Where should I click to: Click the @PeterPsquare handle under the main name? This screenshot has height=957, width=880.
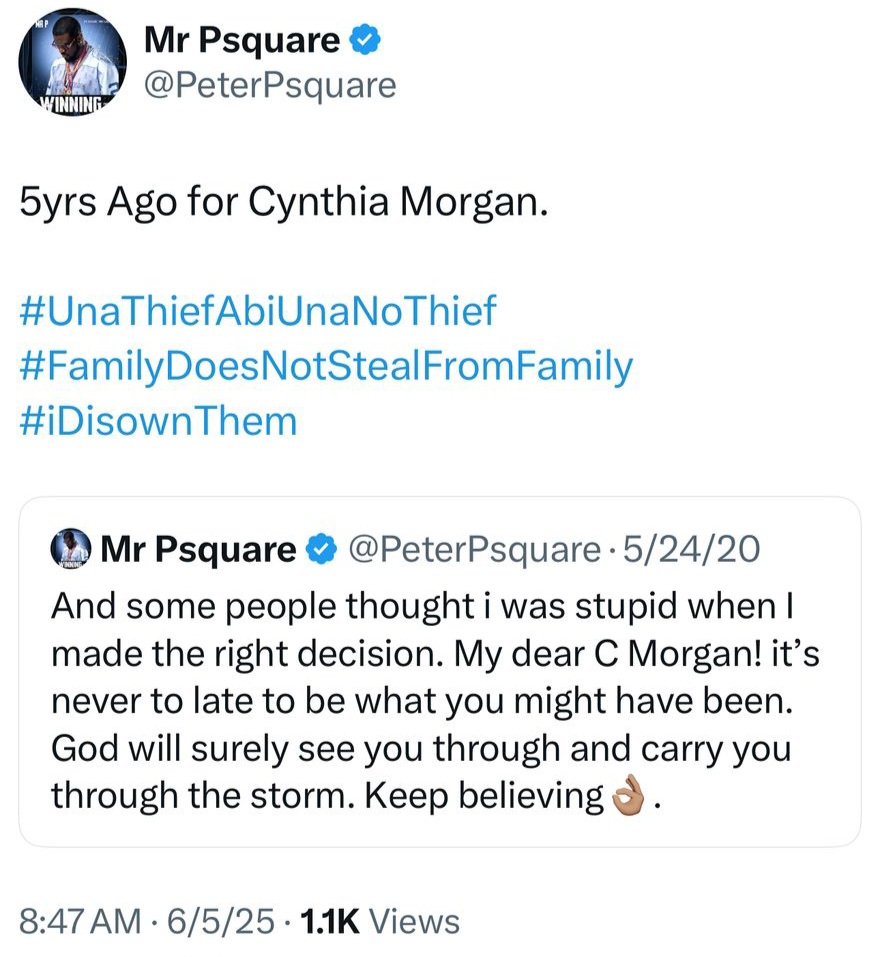(270, 85)
